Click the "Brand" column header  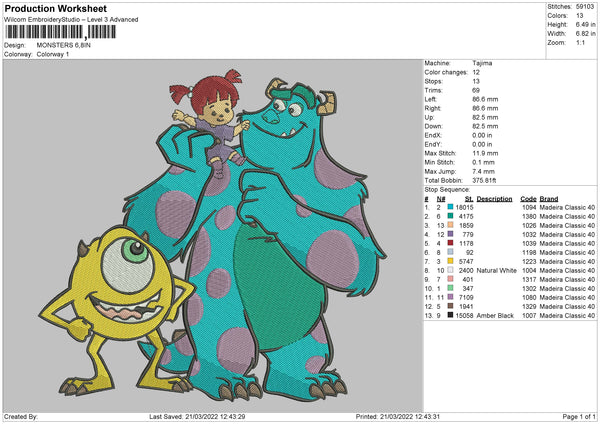[x=549, y=199]
